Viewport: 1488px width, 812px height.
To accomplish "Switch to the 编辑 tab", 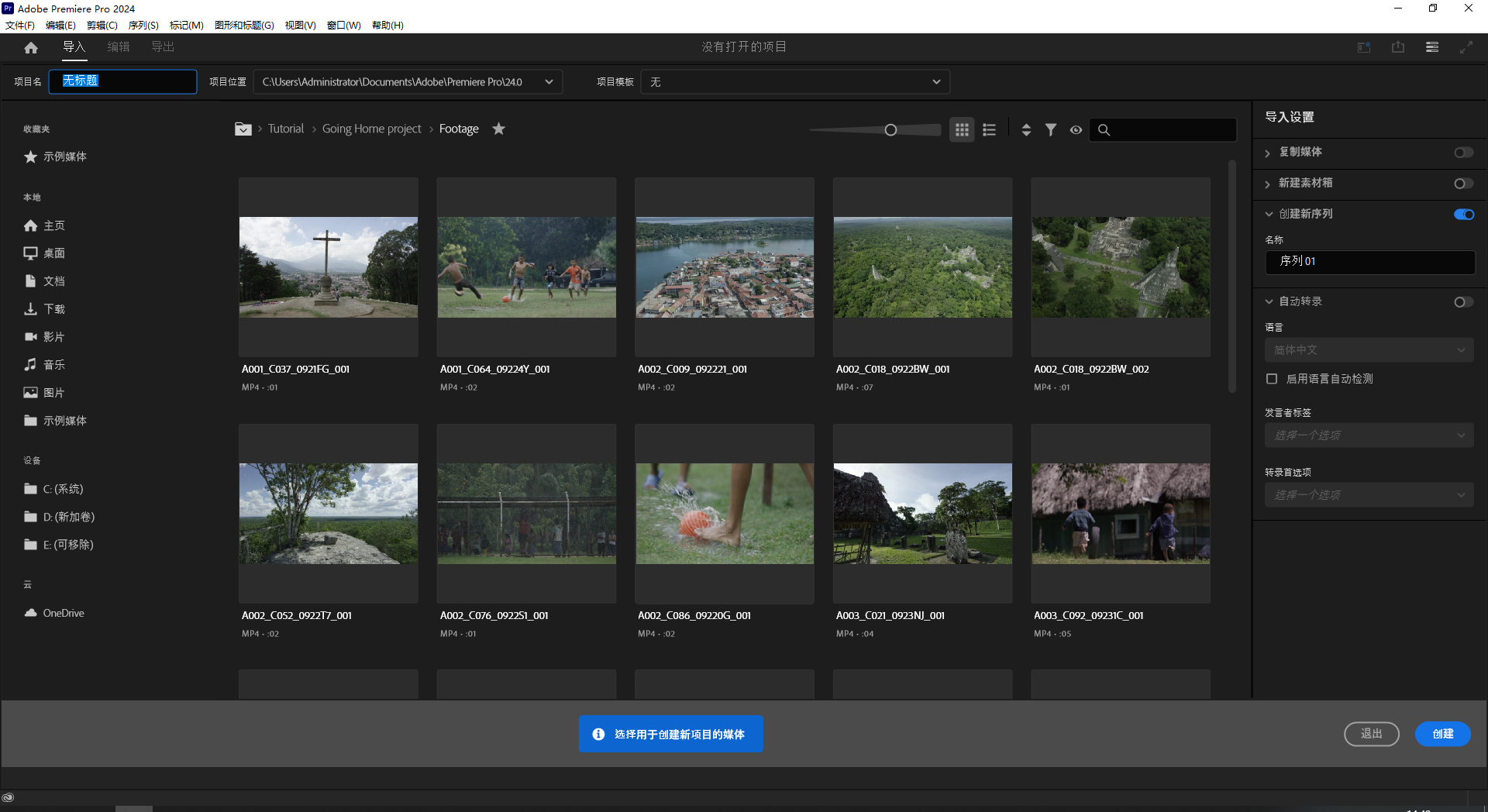I will [118, 46].
